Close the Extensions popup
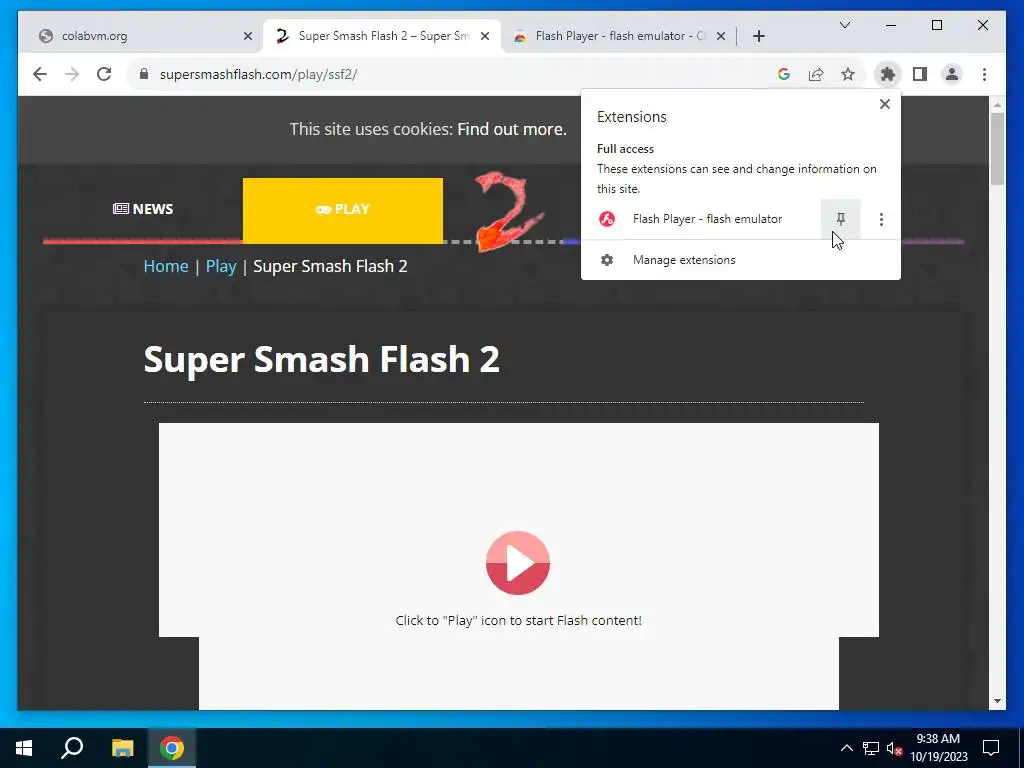 point(885,104)
